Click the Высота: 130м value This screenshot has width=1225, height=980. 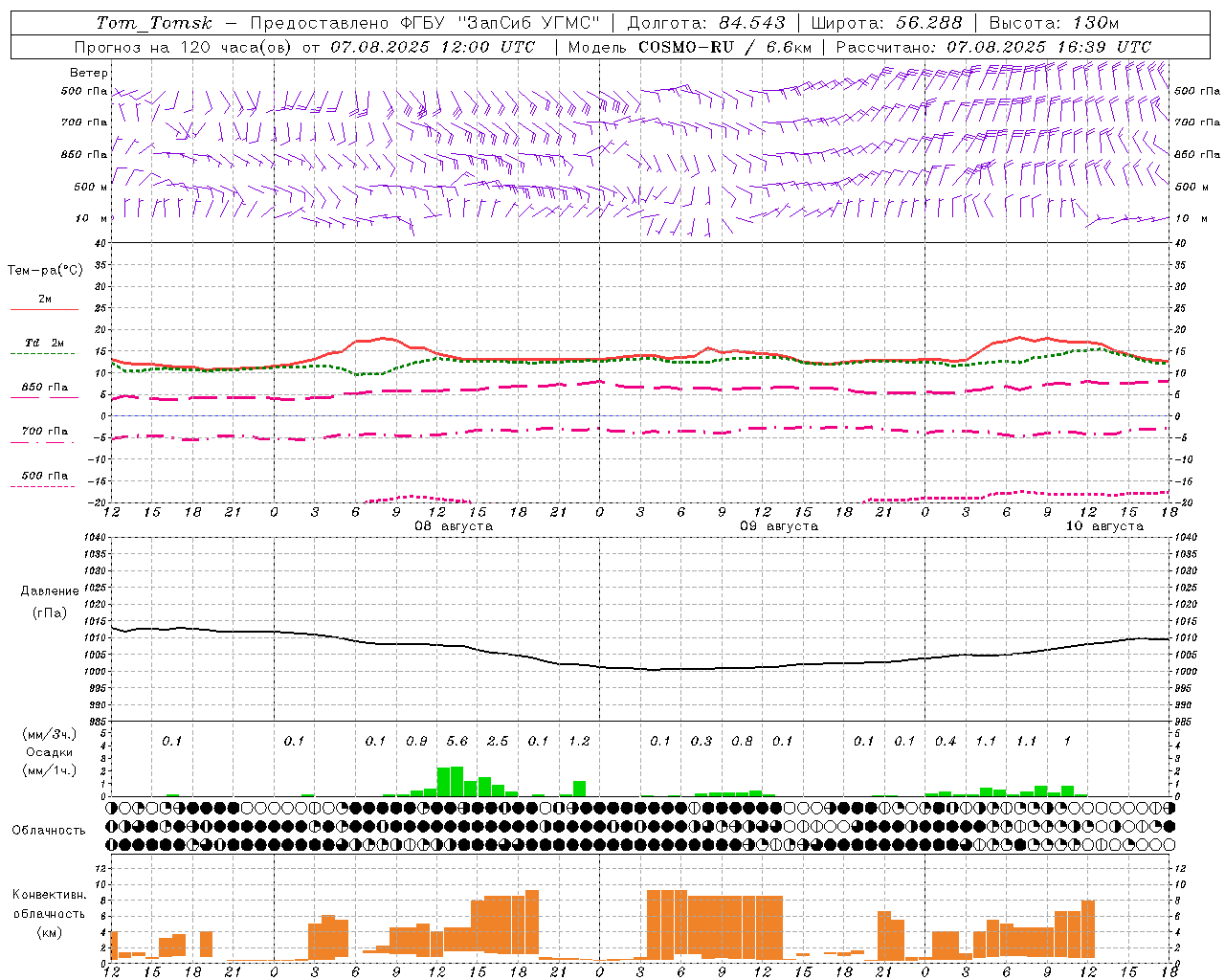click(x=1054, y=23)
